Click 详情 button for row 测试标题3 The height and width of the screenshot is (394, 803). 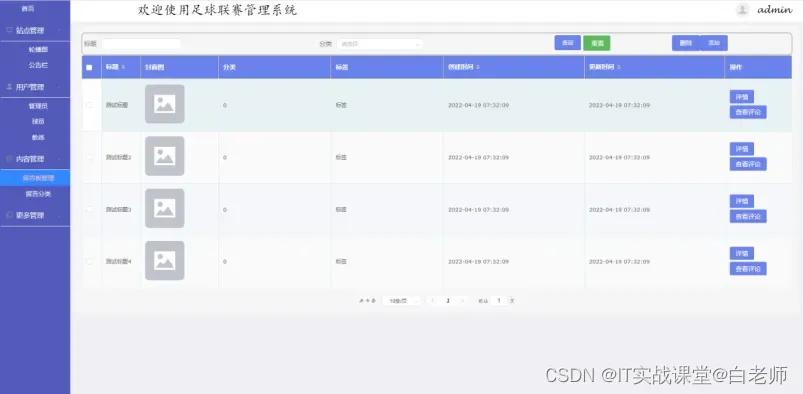(742, 201)
